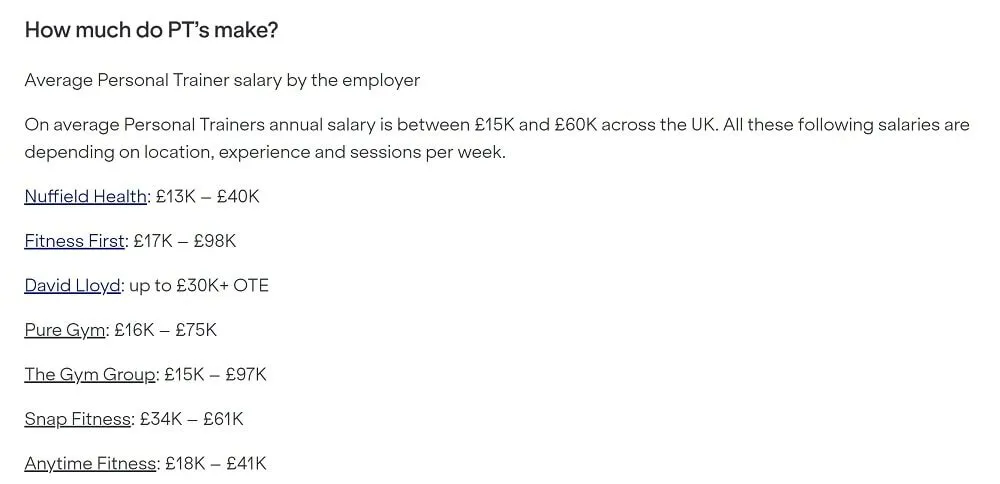Follow the David Lloyd link
1000x484 pixels.
coord(72,285)
